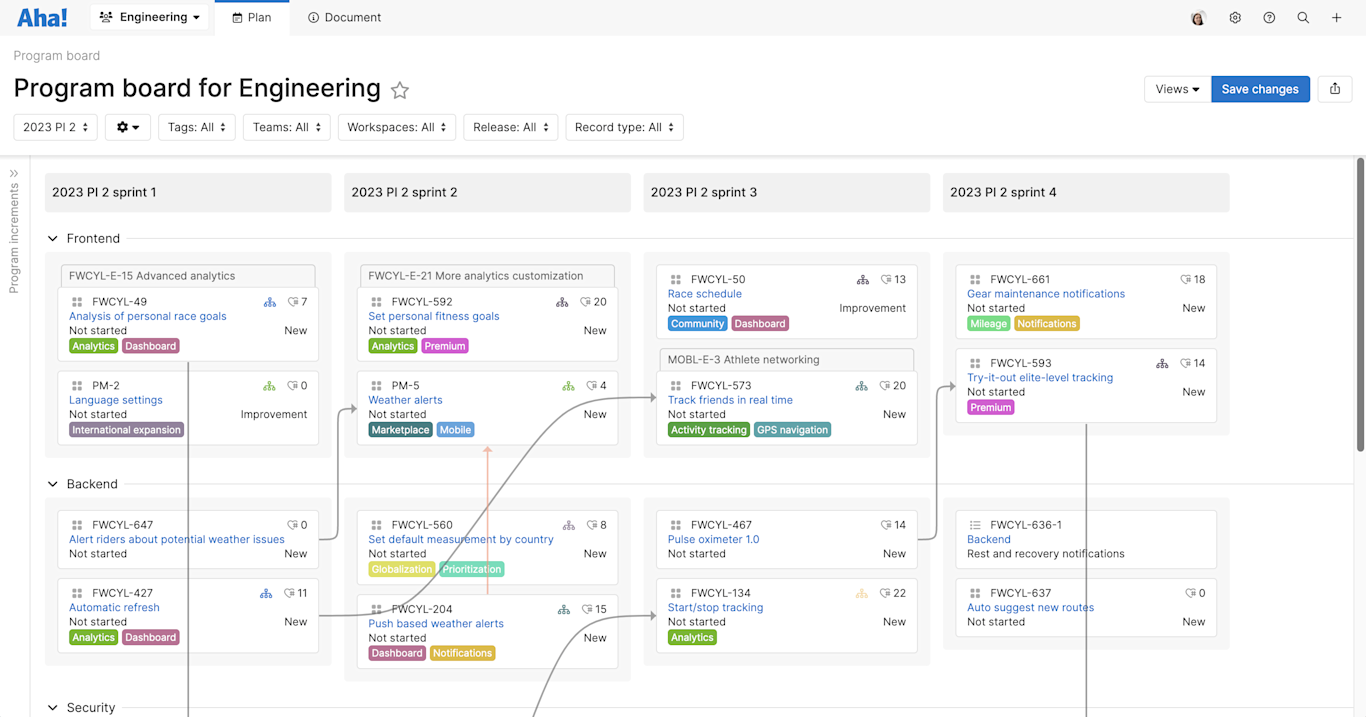The image size is (1366, 717).
Task: Click your profile avatar
Action: click(1198, 17)
